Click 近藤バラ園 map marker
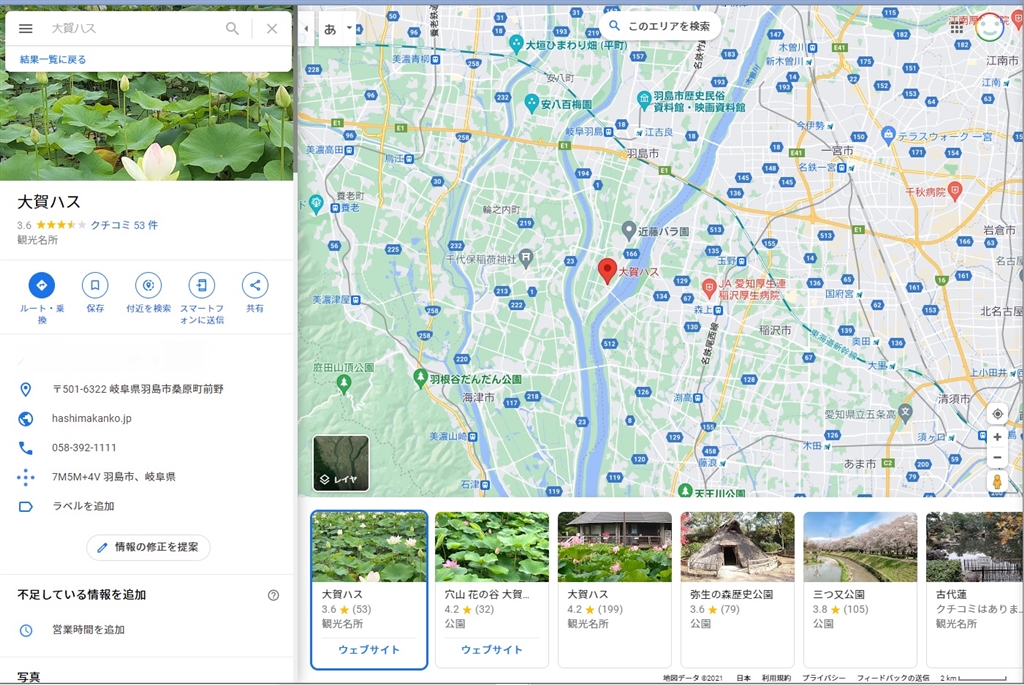 (x=628, y=230)
